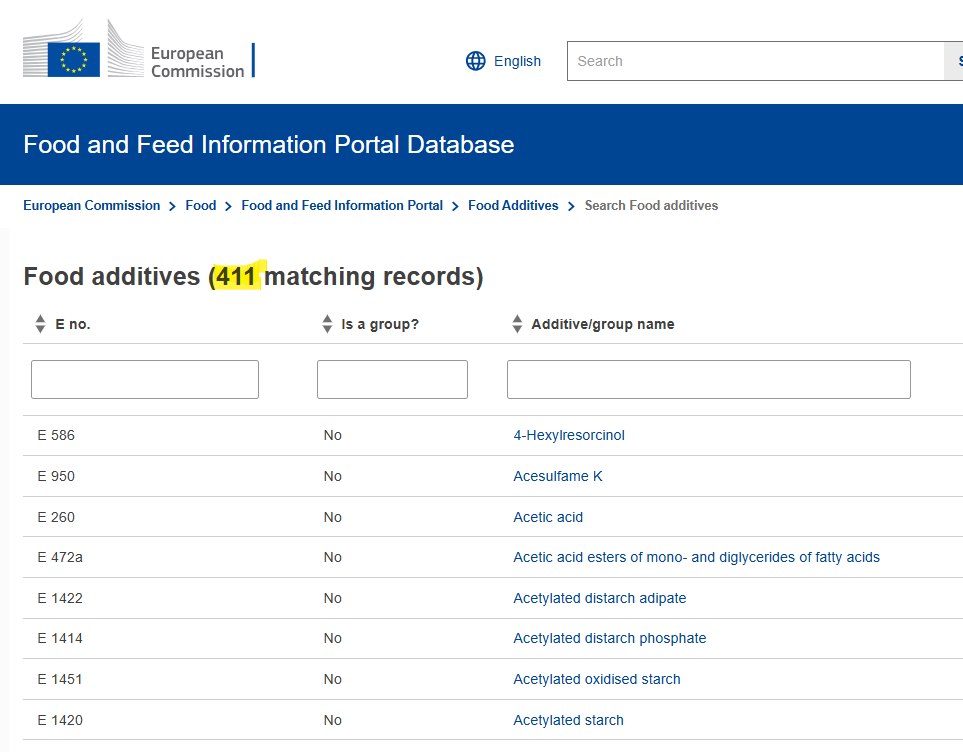Select the E 586 cell
This screenshot has width=963, height=752.
[56, 435]
